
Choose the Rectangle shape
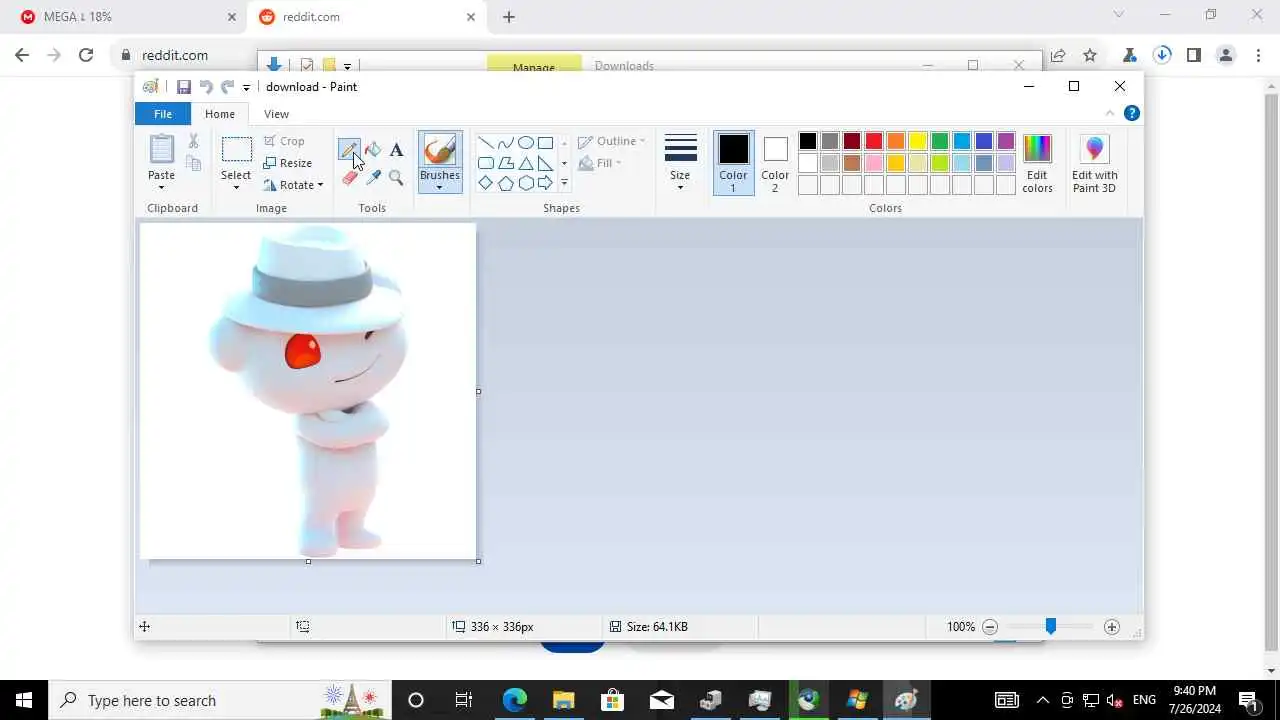(x=545, y=143)
